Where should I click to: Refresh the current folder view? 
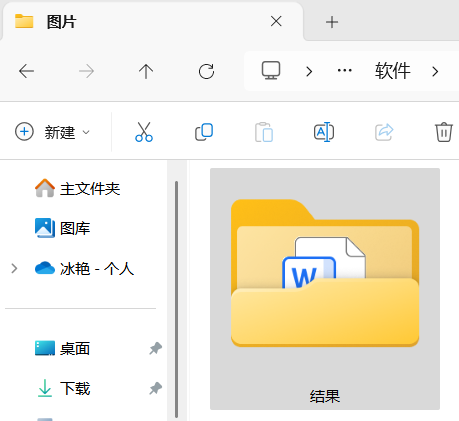tap(206, 71)
